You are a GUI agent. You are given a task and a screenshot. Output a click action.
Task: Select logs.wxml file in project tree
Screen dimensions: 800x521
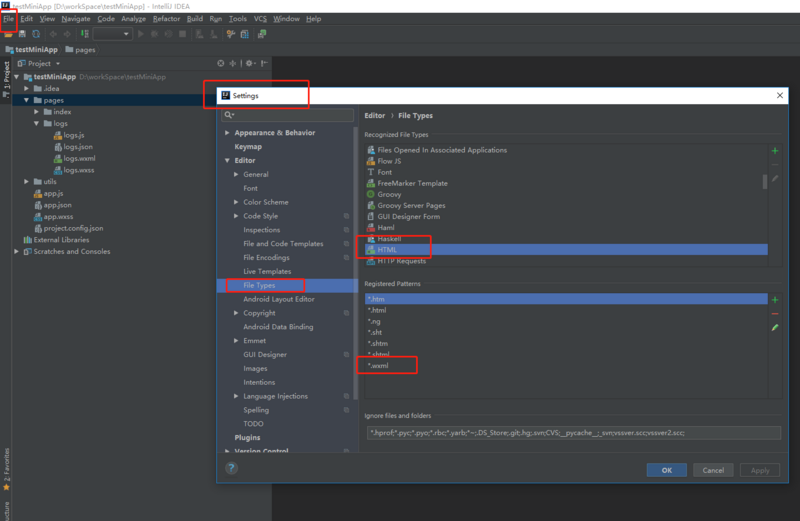tap(74, 158)
